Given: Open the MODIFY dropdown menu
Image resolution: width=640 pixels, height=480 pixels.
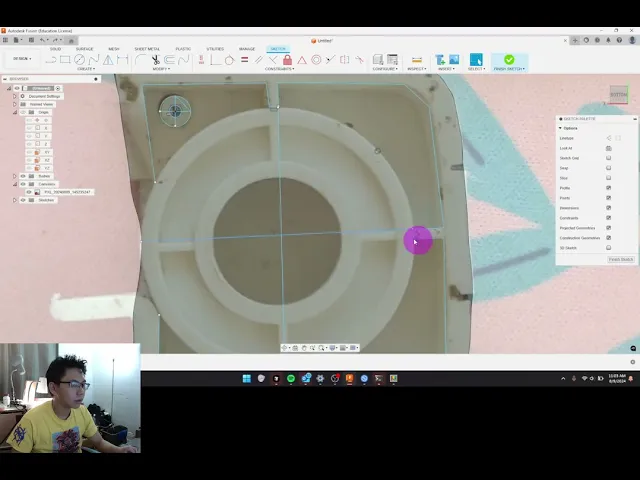Looking at the screenshot, I should (161, 69).
